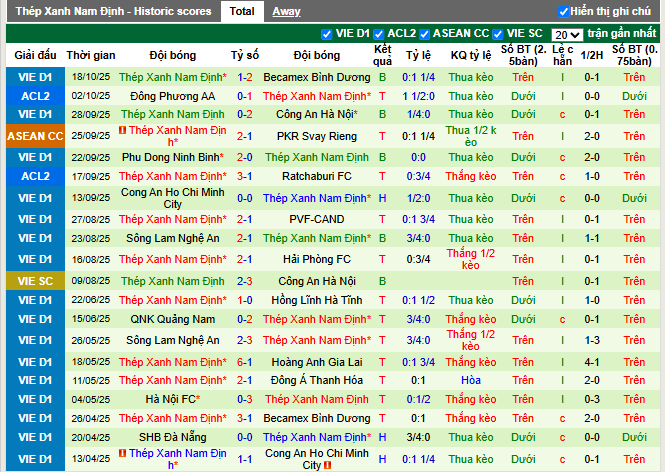Toggle the Hiển thị ghi chú checkbox
The height and width of the screenshot is (472, 665).
tap(564, 12)
